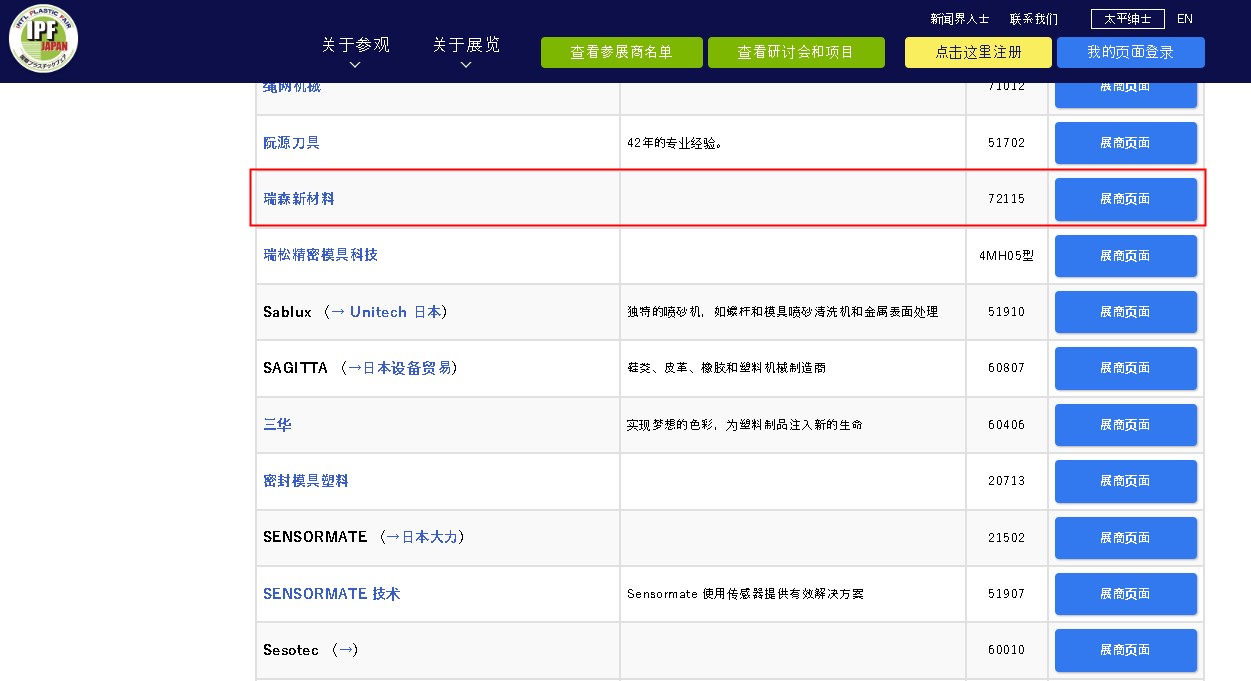1251x681 pixels.
Task: Click 我的页面登录 login button
Action: [1130, 53]
